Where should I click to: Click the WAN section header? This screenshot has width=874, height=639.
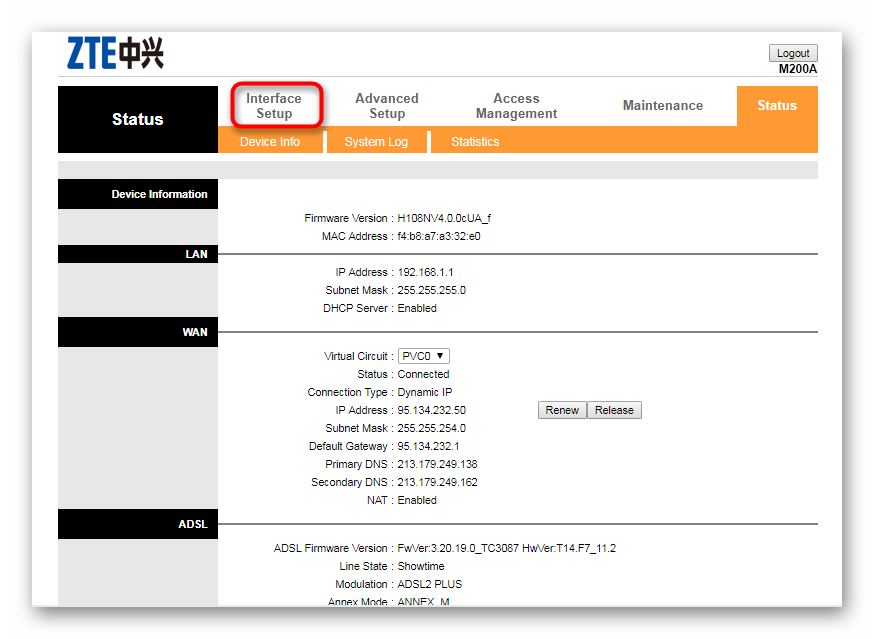tap(138, 332)
